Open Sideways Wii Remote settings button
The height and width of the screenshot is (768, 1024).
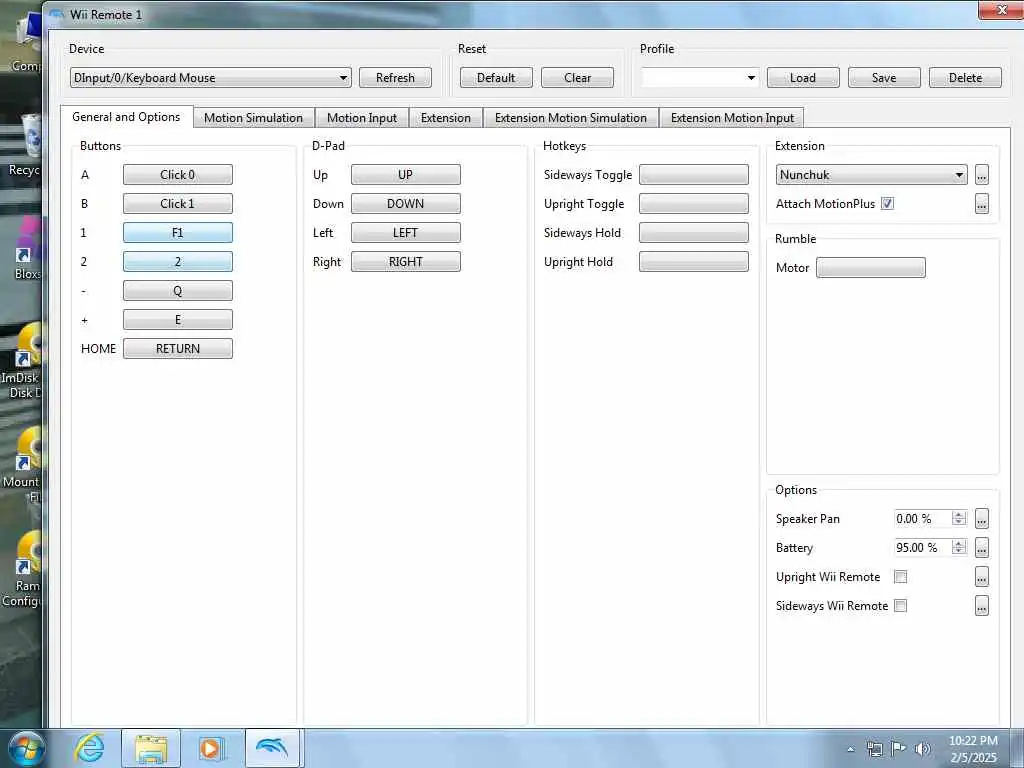click(982, 606)
